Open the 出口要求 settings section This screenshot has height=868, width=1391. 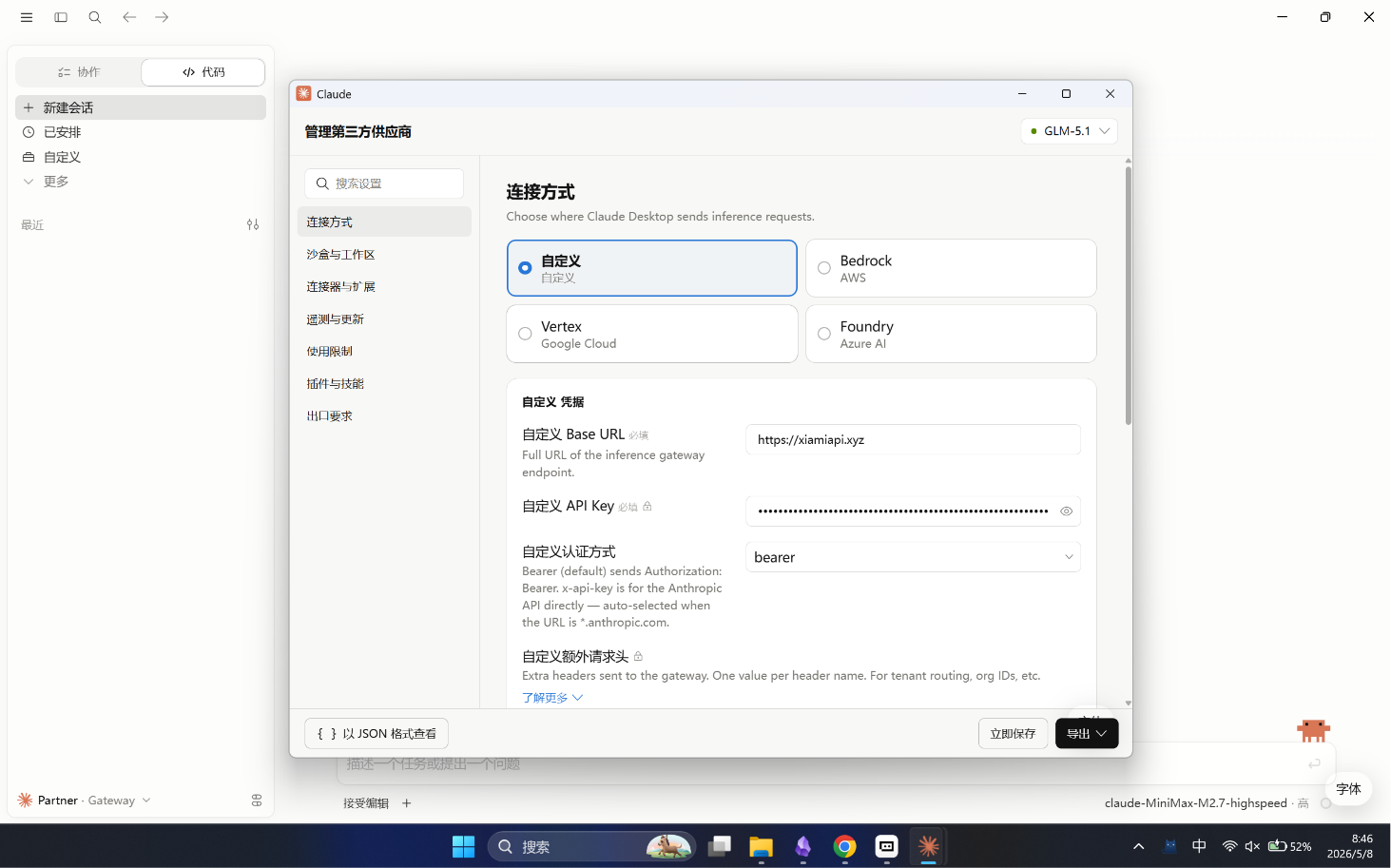click(384, 416)
